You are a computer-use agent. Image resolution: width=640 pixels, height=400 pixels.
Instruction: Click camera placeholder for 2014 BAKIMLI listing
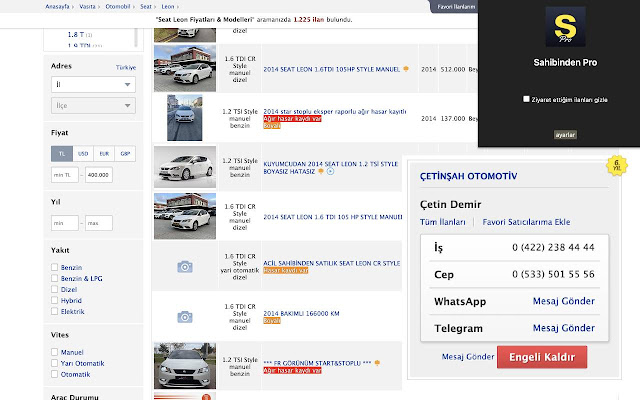tap(185, 317)
